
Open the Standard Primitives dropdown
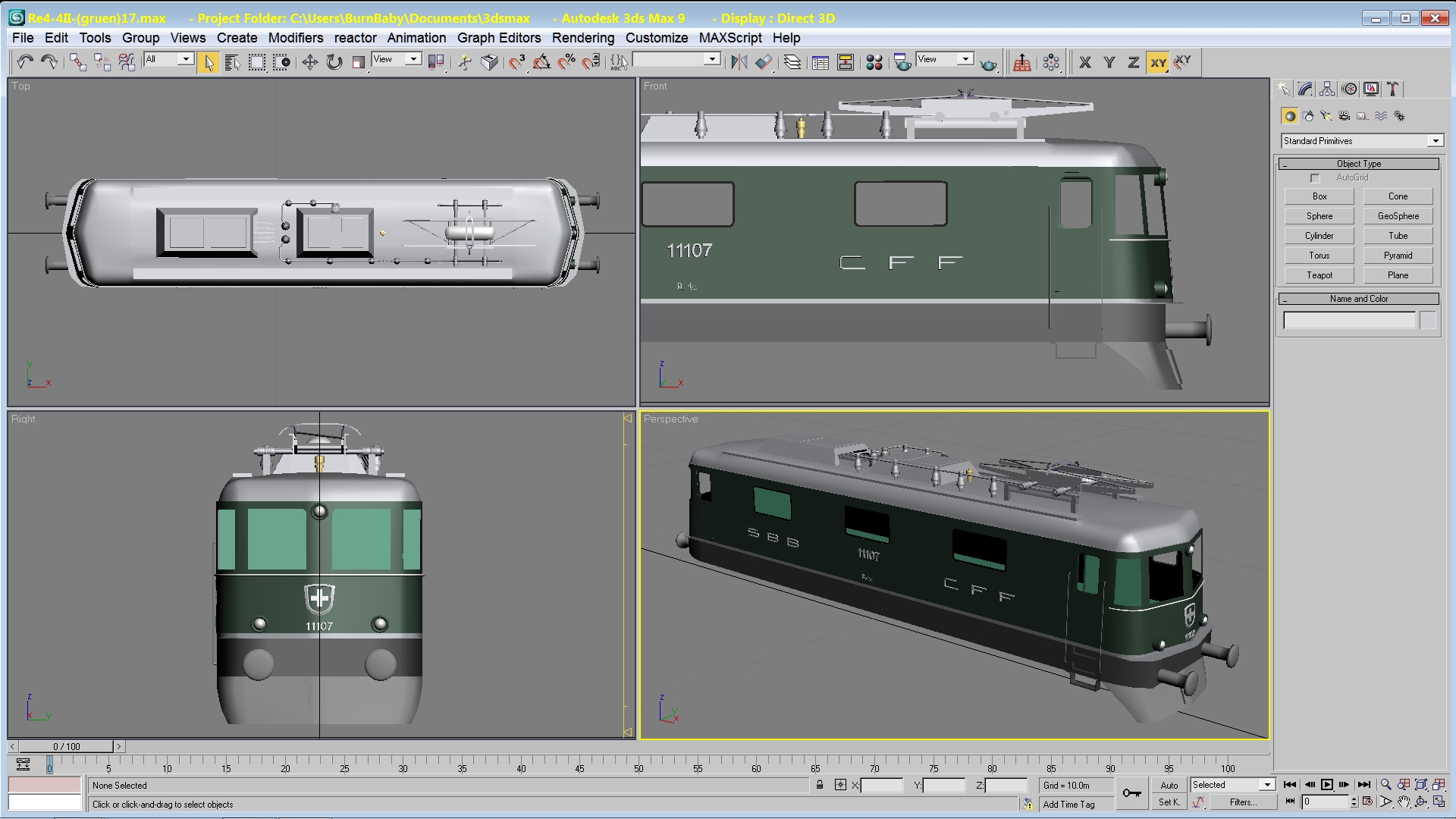pyautogui.click(x=1436, y=141)
